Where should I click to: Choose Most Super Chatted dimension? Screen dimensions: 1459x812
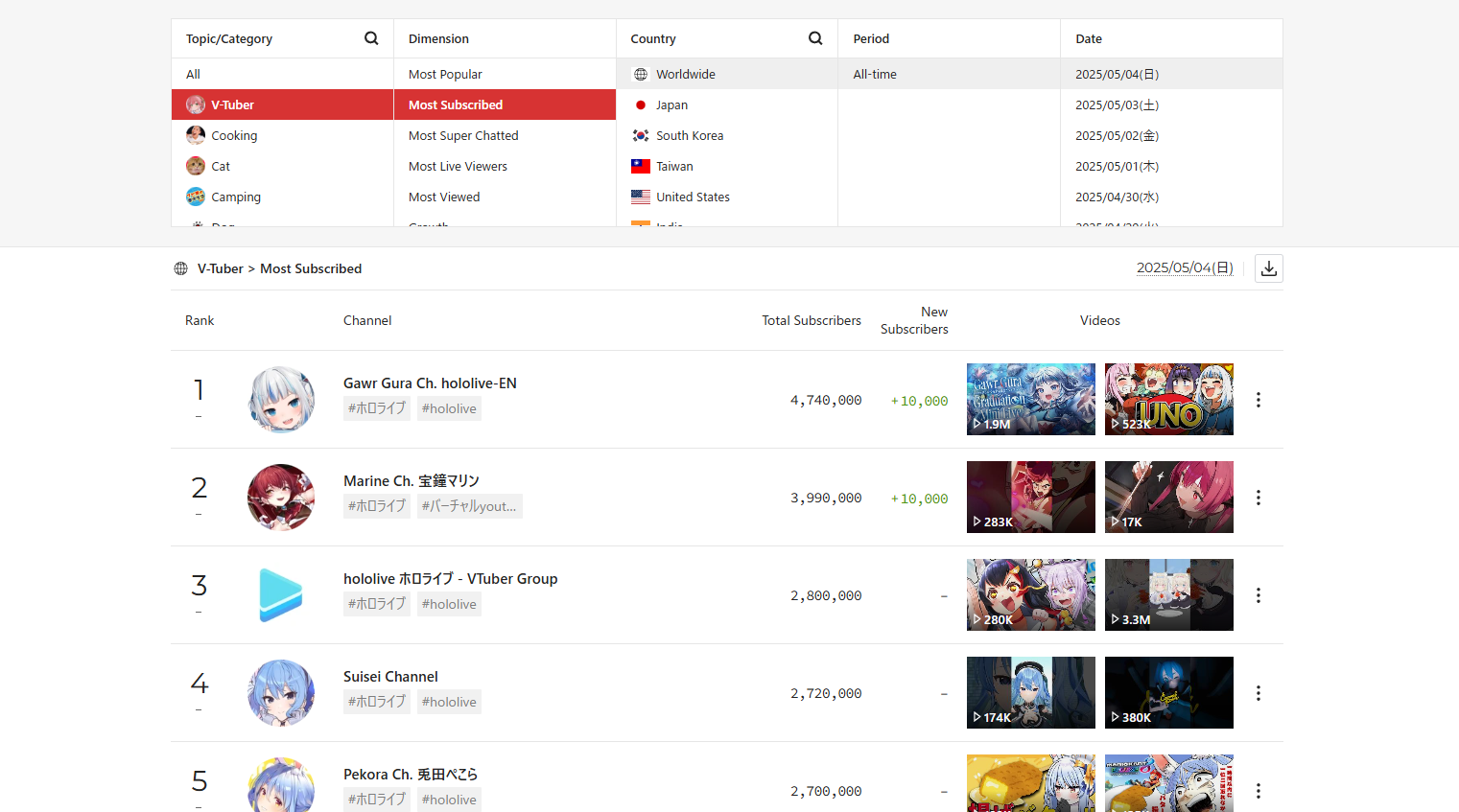[505, 135]
